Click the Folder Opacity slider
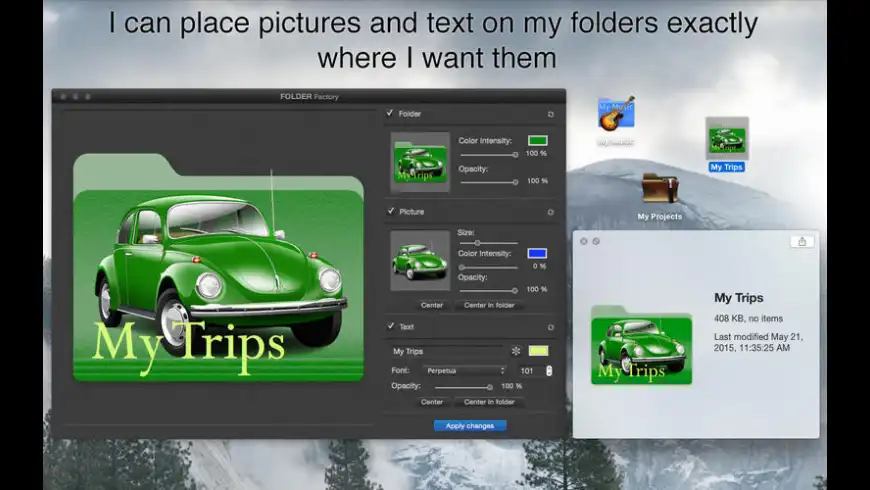 tap(489, 182)
